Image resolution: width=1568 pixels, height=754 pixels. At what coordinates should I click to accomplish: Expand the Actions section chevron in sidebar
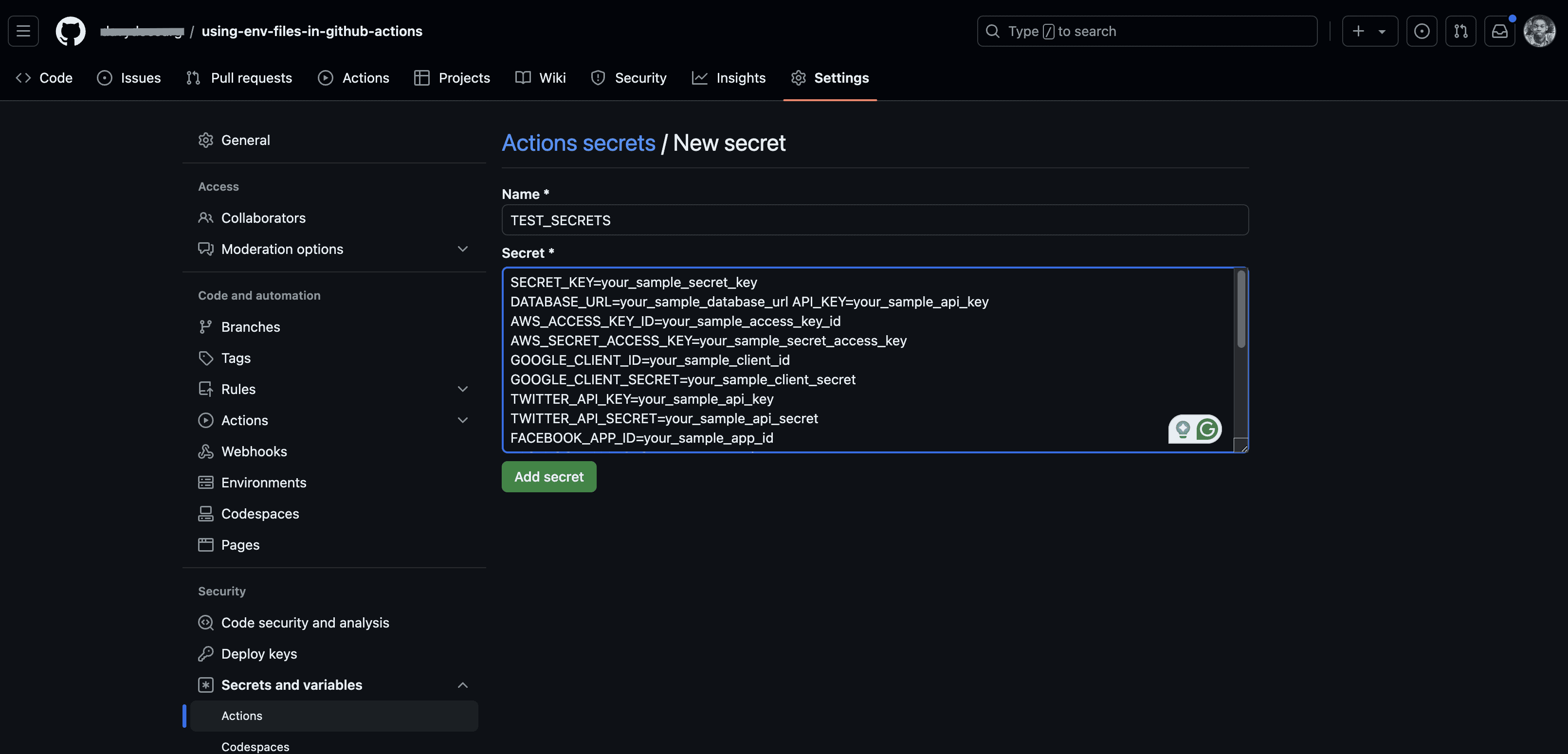(x=463, y=420)
